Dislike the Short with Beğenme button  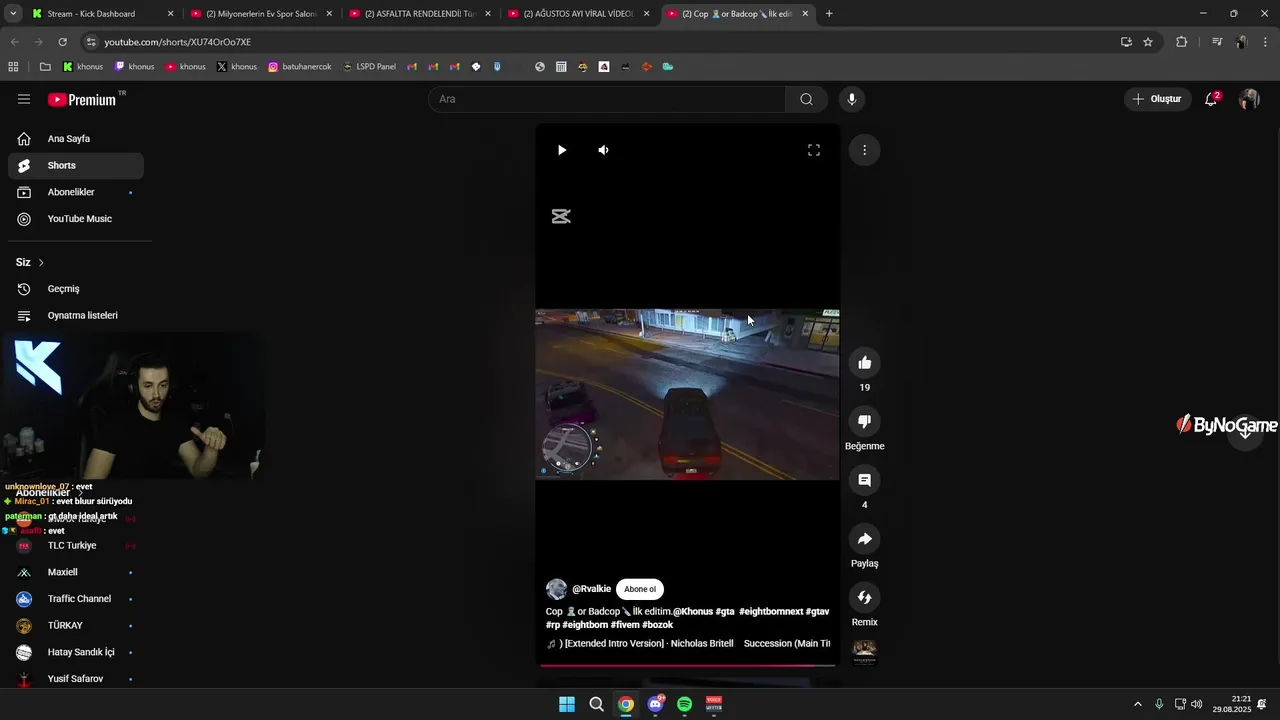pos(865,421)
